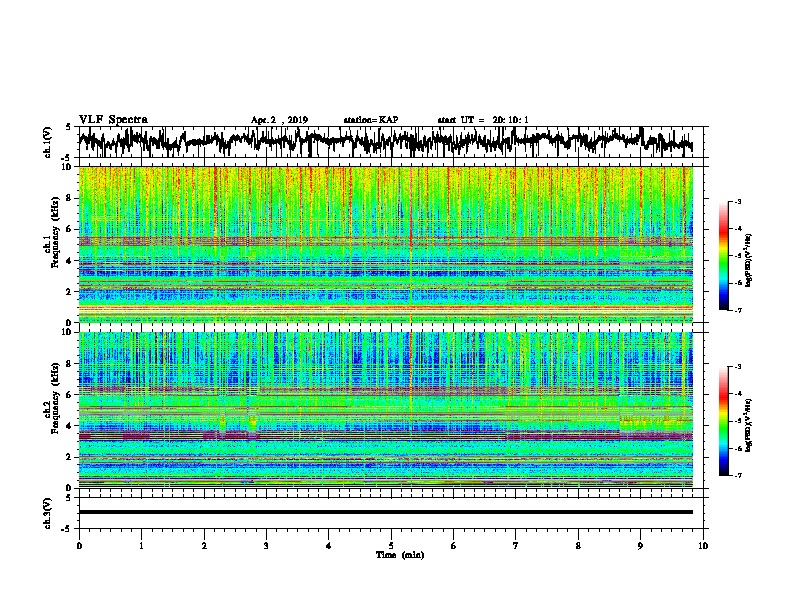
Task: Click the "-7" tick on ch.2 color bar
Action: 738,476
